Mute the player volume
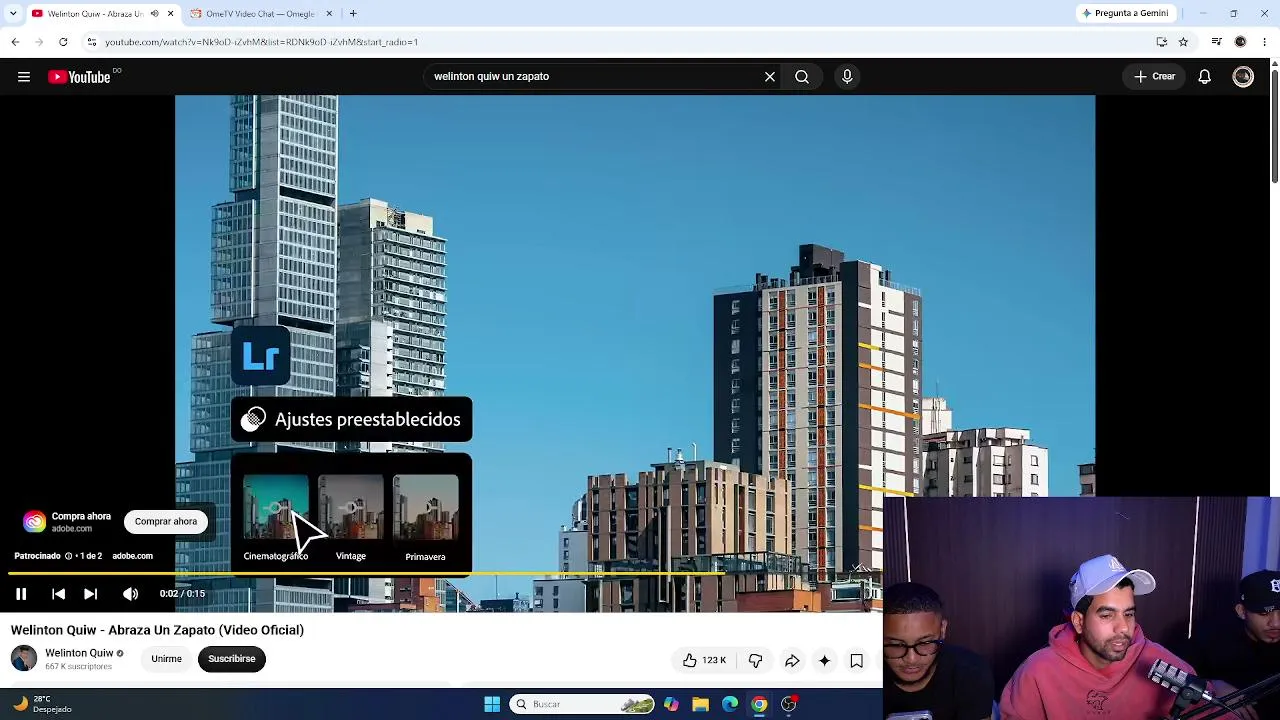The height and width of the screenshot is (720, 1280). click(x=130, y=594)
